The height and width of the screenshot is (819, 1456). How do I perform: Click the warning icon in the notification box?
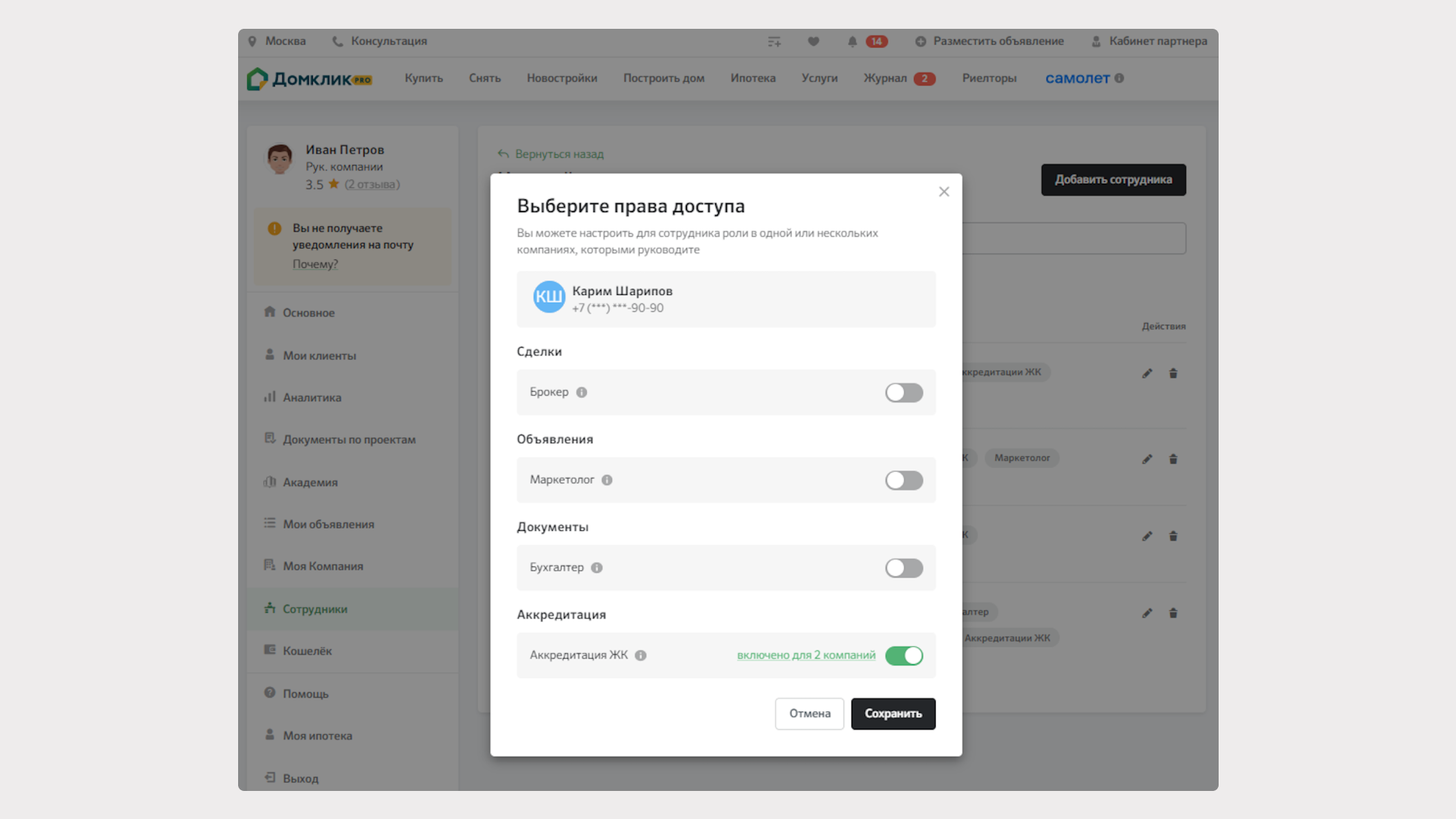click(275, 228)
